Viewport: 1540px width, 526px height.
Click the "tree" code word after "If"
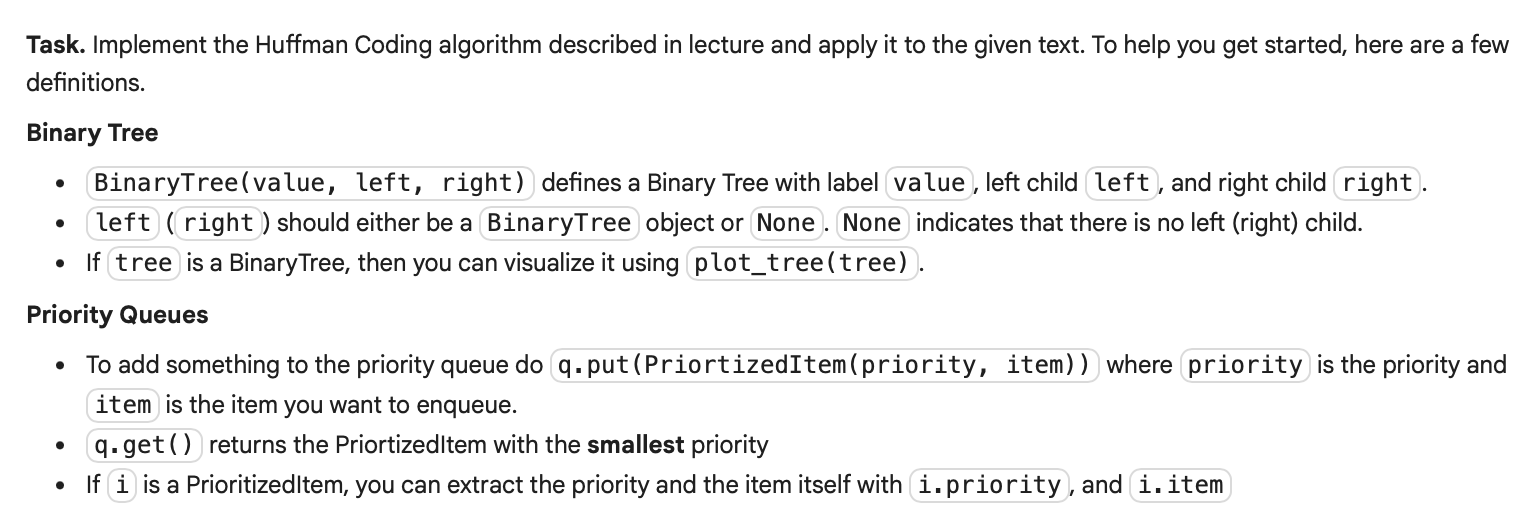144,263
